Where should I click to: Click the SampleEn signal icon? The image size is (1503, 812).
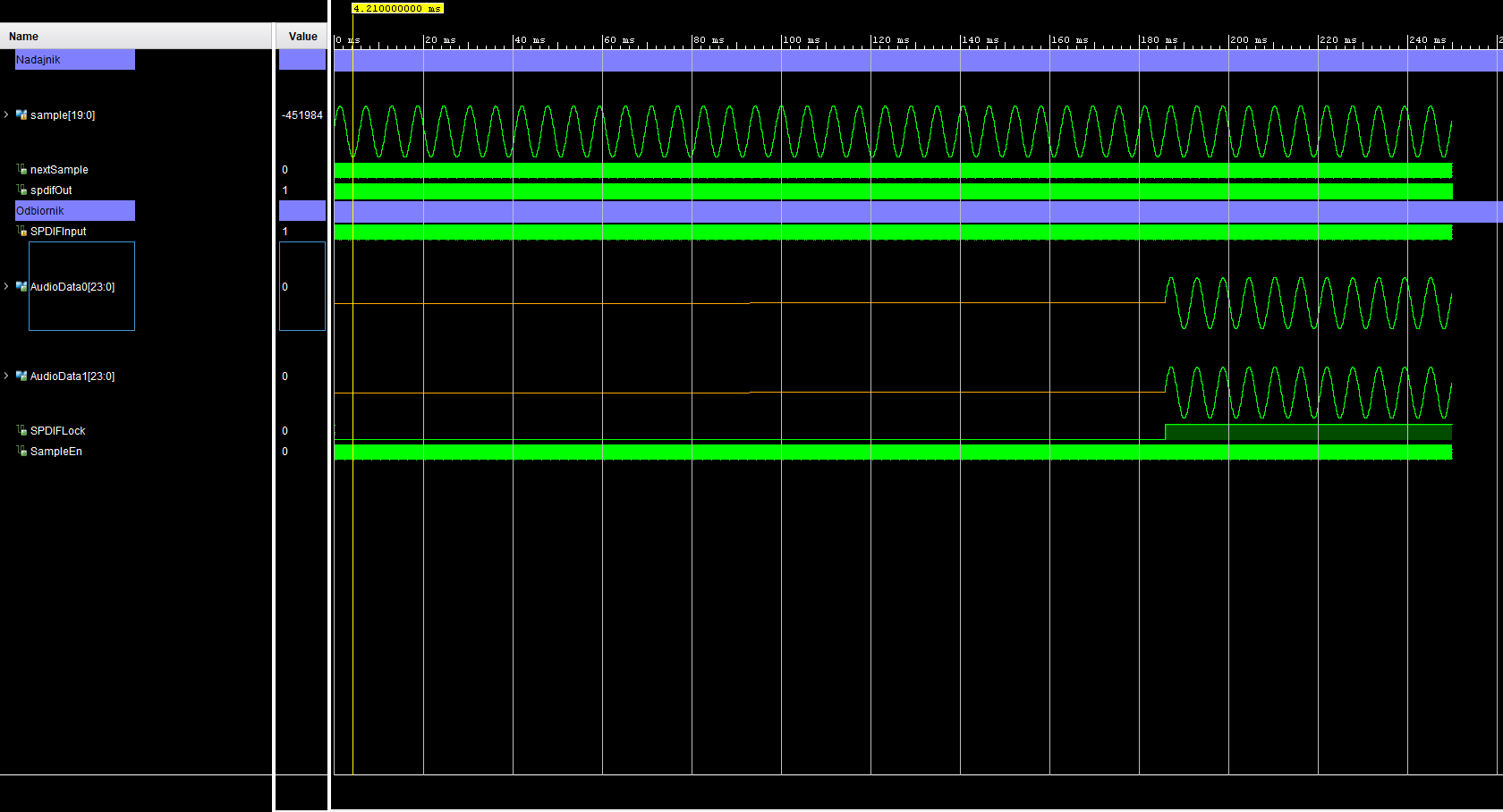[21, 452]
